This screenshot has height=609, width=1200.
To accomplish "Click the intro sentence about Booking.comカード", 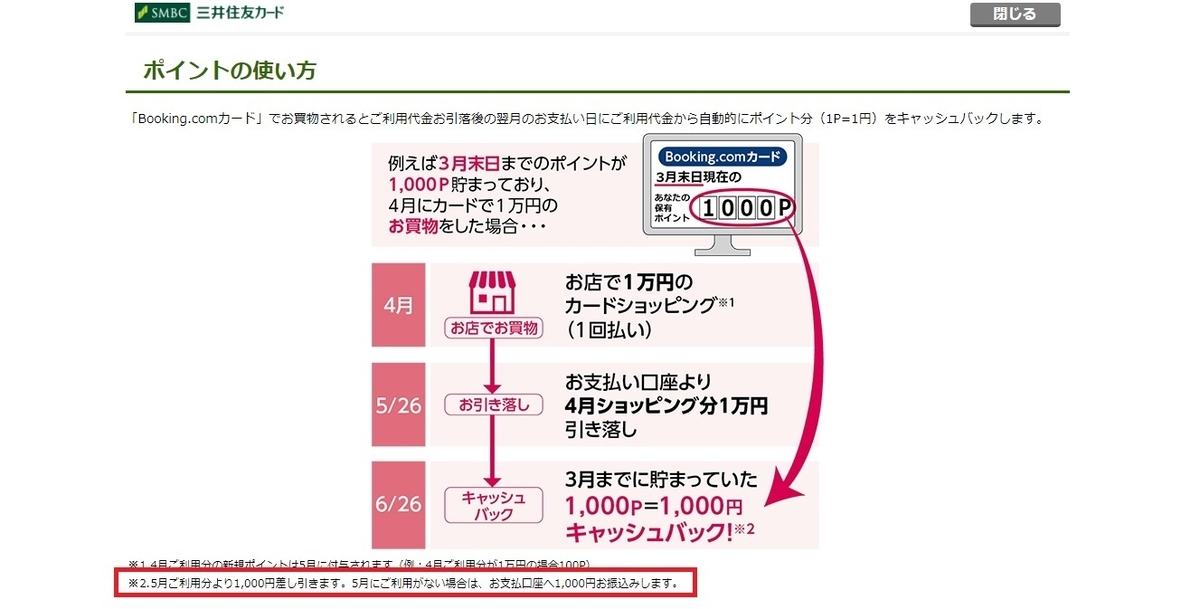I will point(588,118).
